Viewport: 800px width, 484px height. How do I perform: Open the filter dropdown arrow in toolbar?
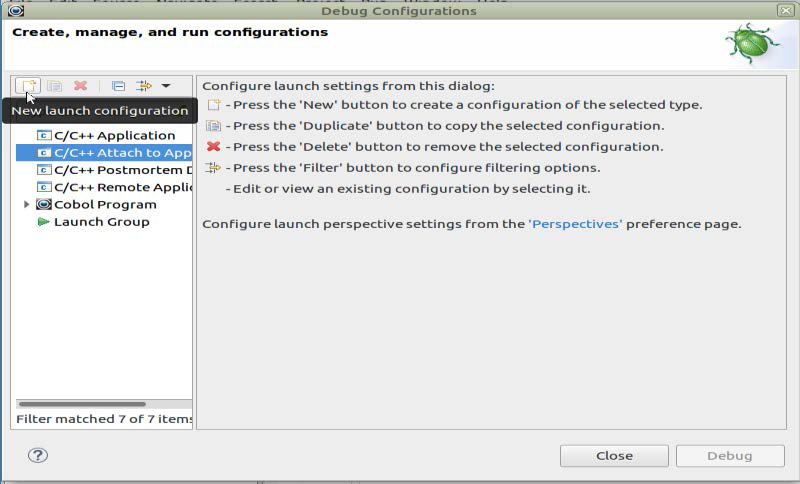(x=166, y=86)
